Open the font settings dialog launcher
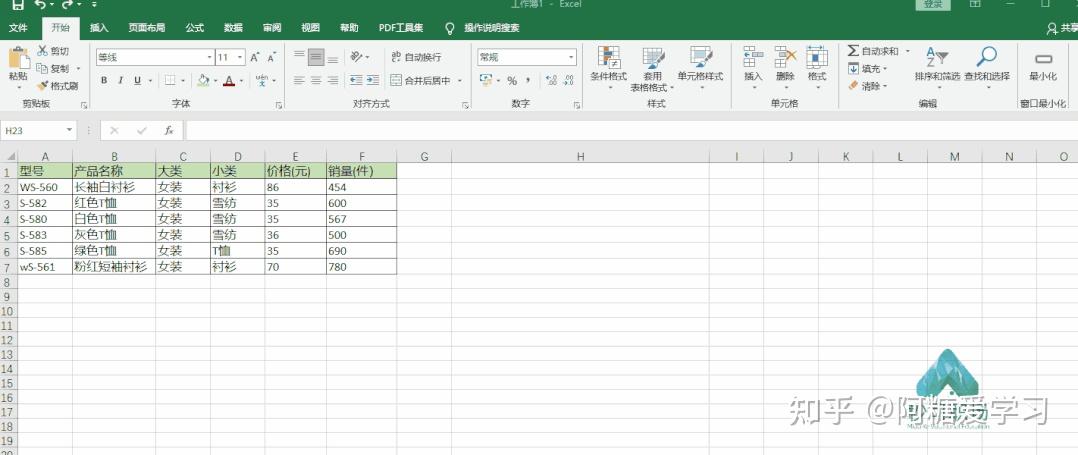Image resolution: width=1078 pixels, height=455 pixels. [279, 105]
